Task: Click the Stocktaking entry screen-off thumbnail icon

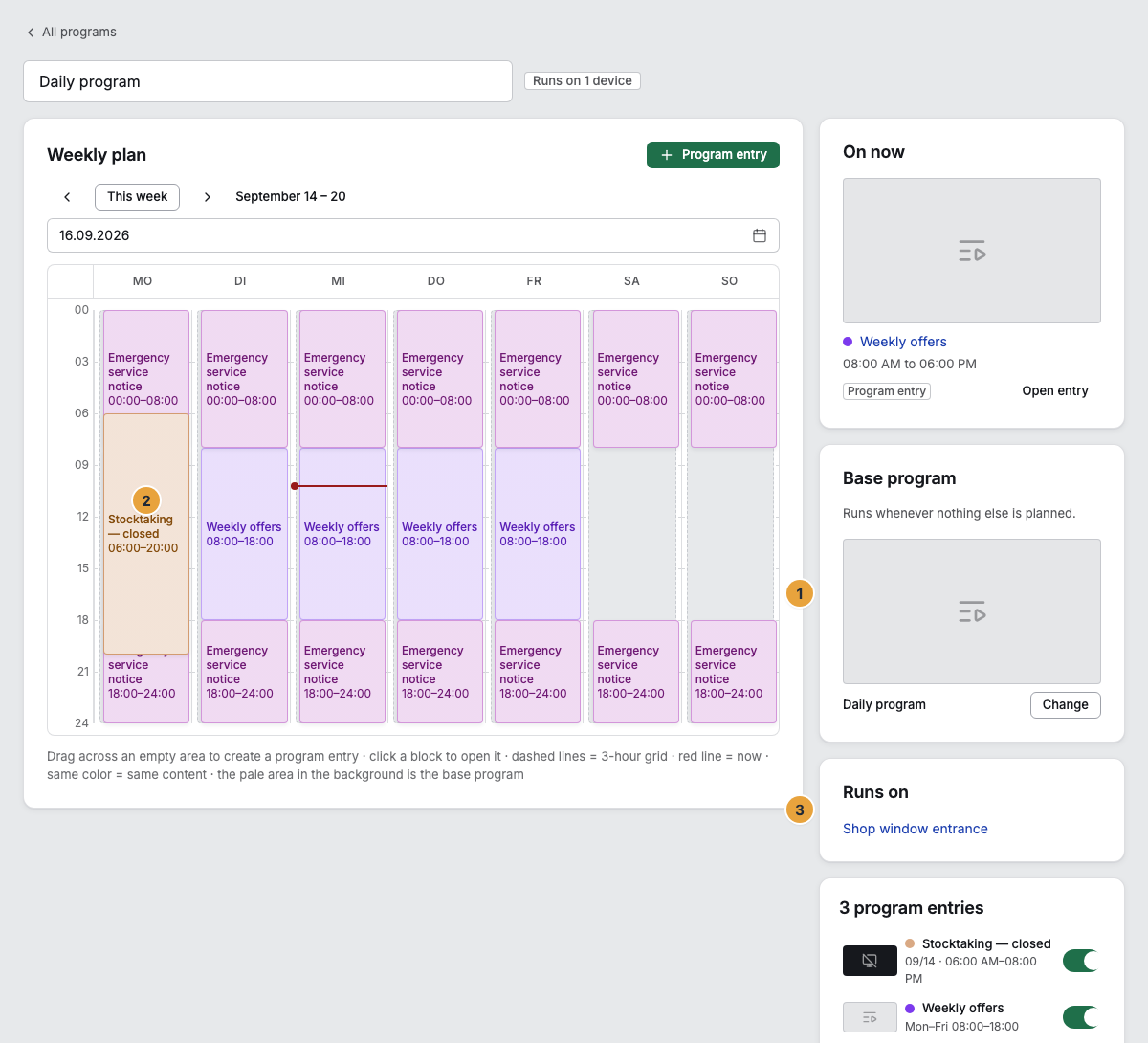Action: pyautogui.click(x=870, y=961)
